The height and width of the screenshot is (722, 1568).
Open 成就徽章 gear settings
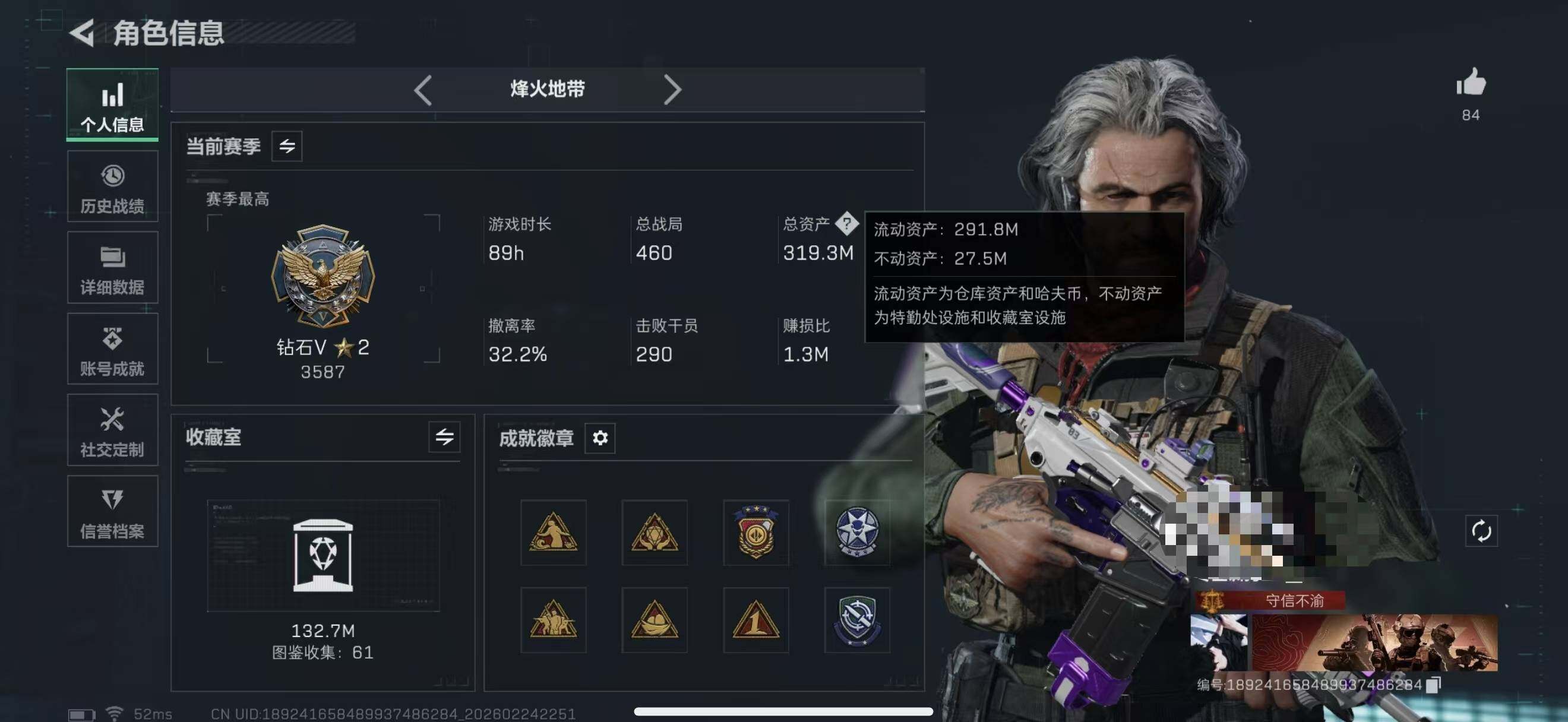(x=599, y=438)
